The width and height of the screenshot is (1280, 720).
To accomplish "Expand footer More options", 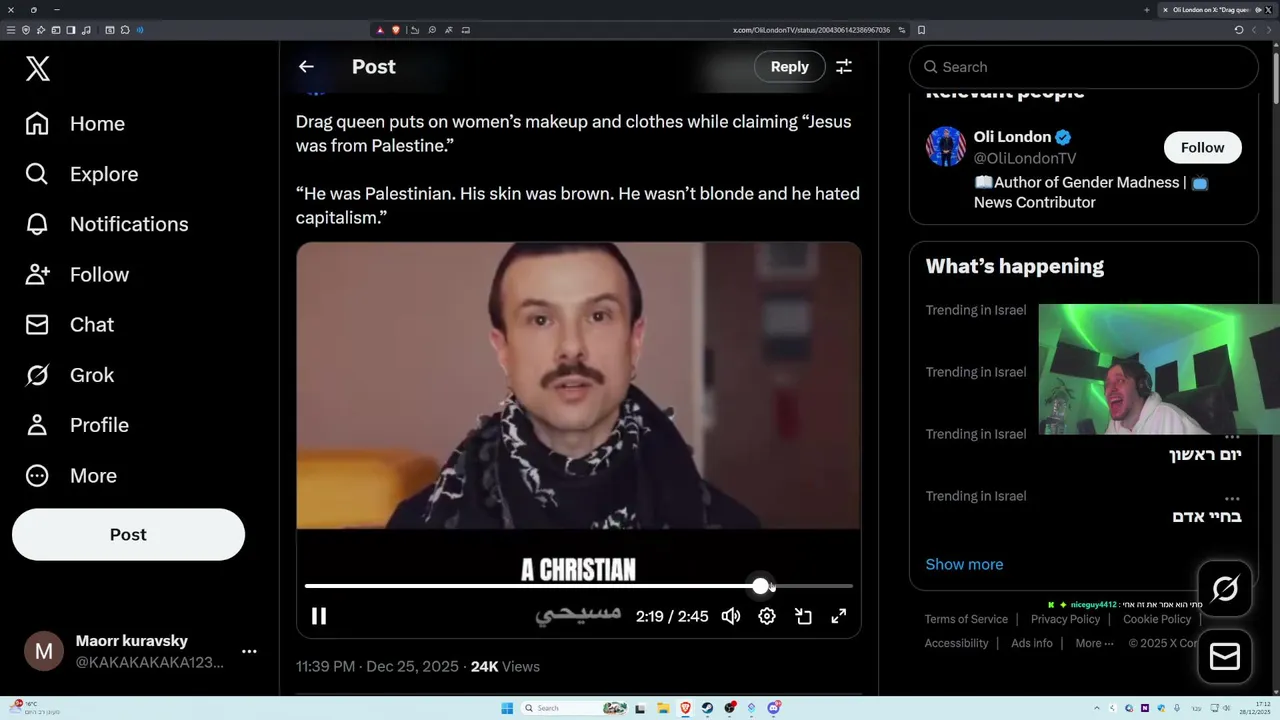I will coord(1094,643).
